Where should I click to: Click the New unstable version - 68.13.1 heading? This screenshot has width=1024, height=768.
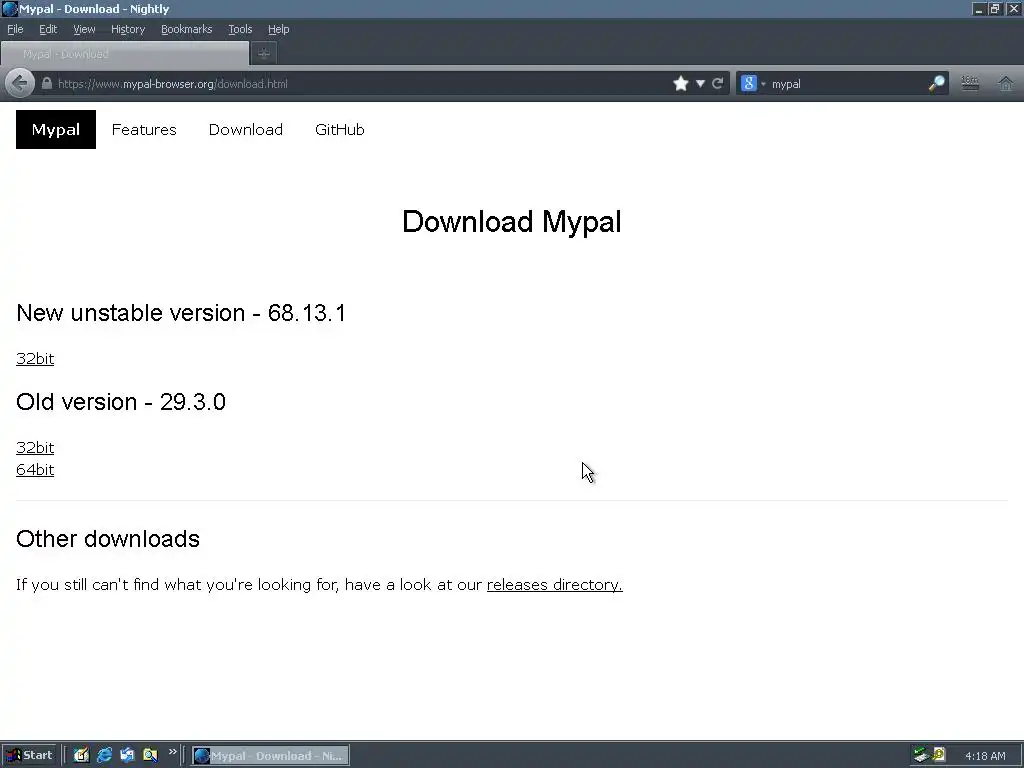pos(181,313)
